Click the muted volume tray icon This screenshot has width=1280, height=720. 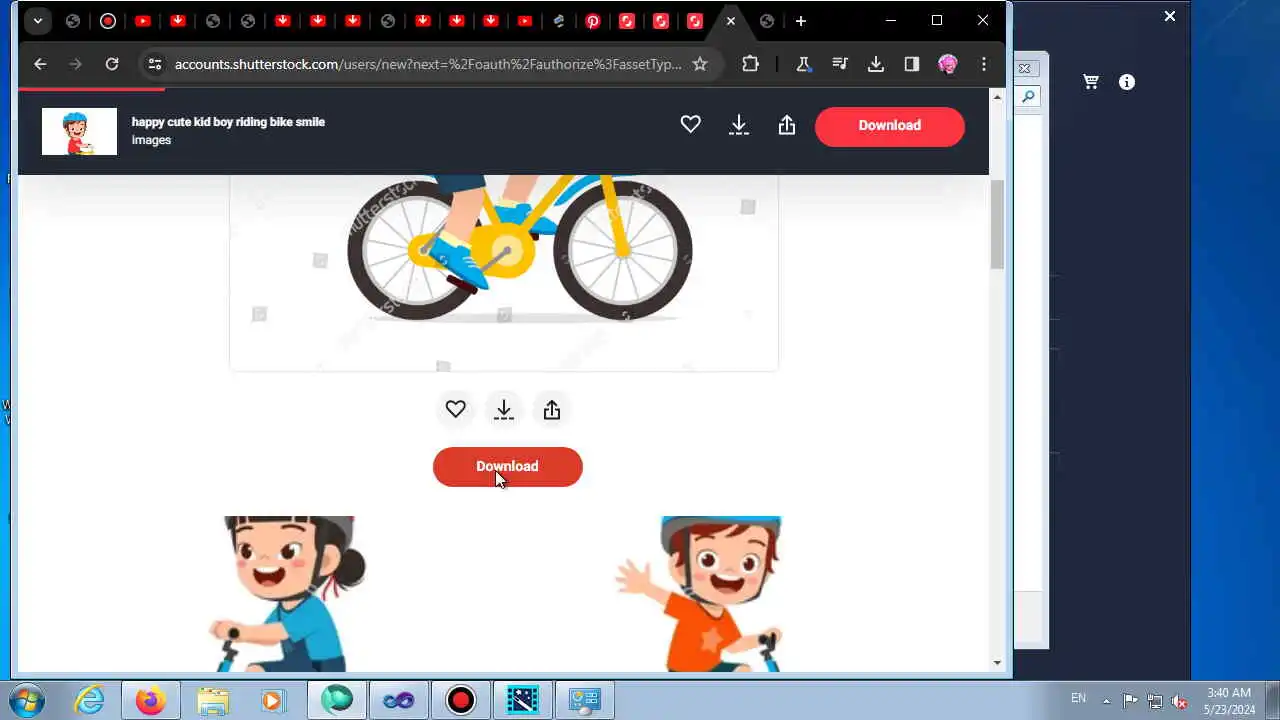[1180, 700]
